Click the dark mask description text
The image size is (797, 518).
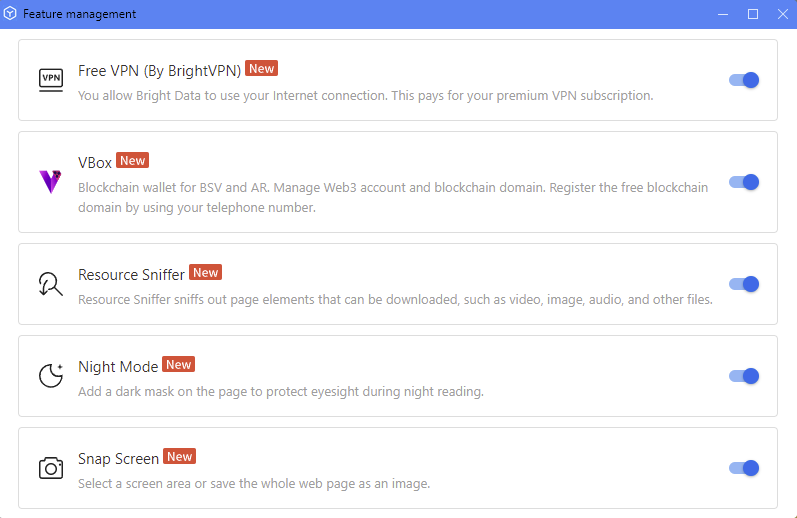pos(281,391)
